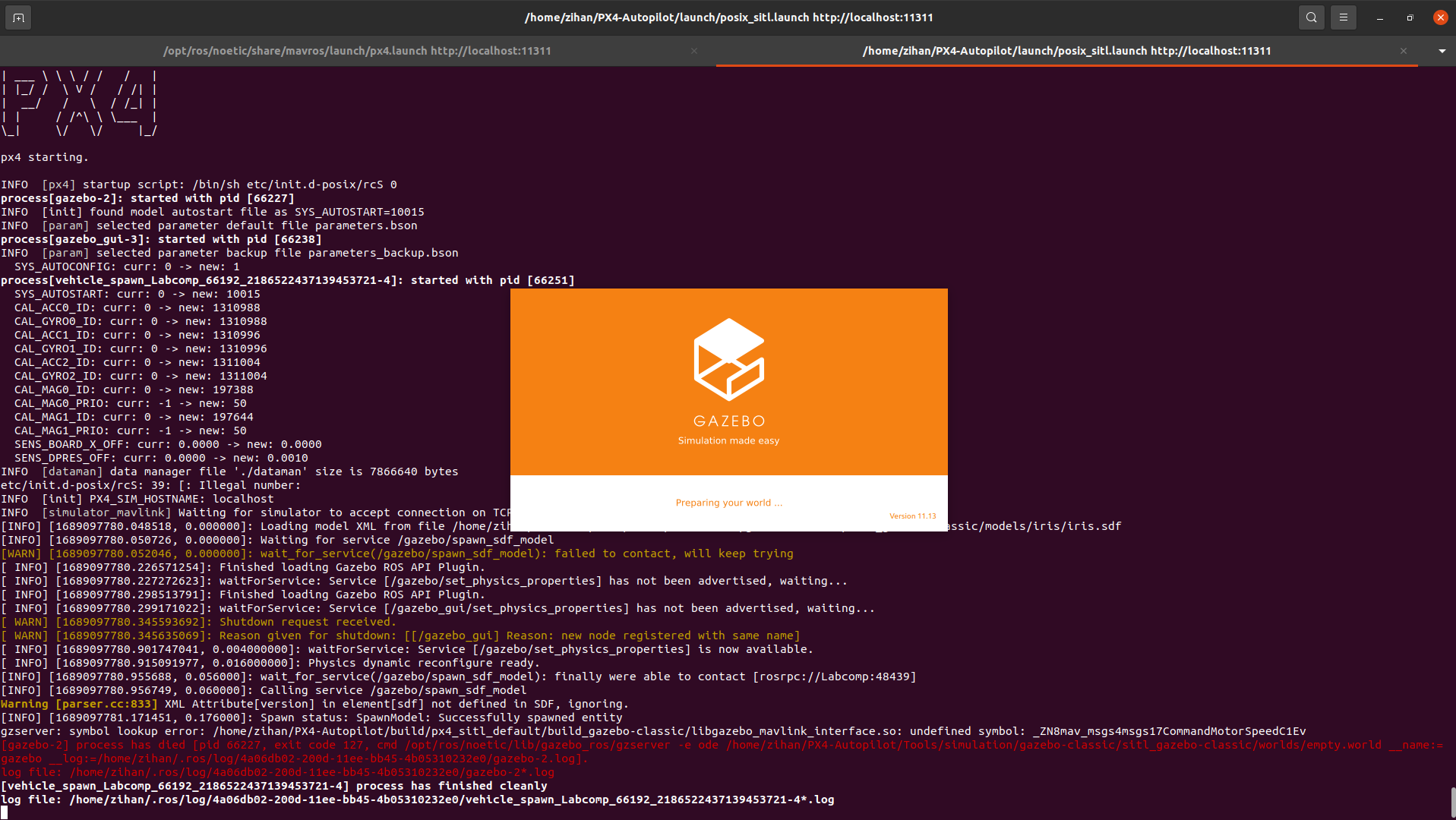
Task: Click the vehicle_spawn log file path
Action: (418, 799)
